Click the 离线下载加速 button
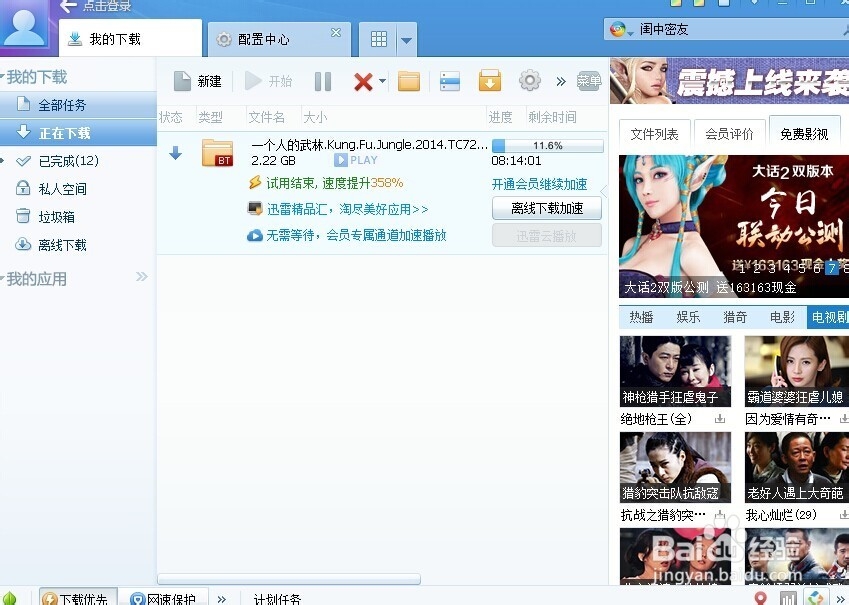849x605 pixels. click(x=547, y=209)
